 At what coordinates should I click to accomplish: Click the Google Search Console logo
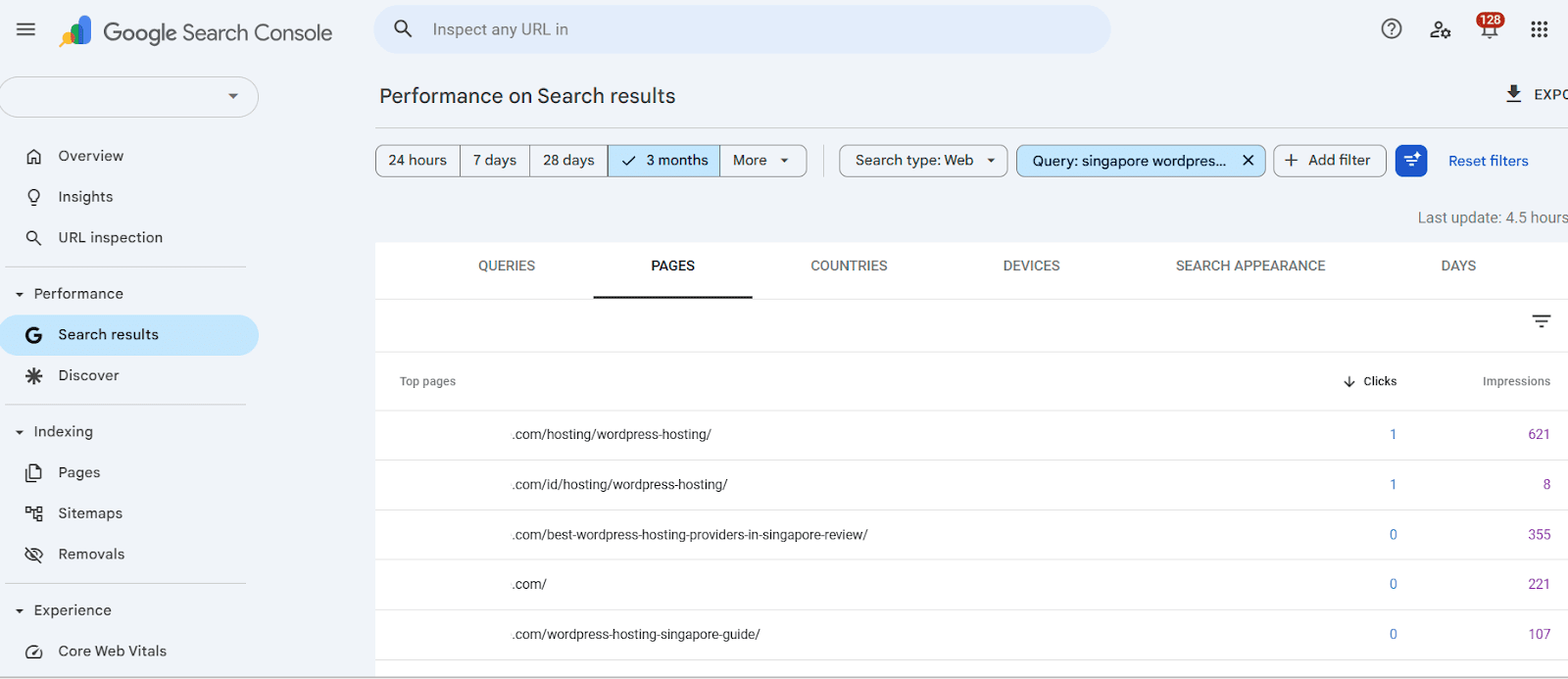[x=196, y=32]
